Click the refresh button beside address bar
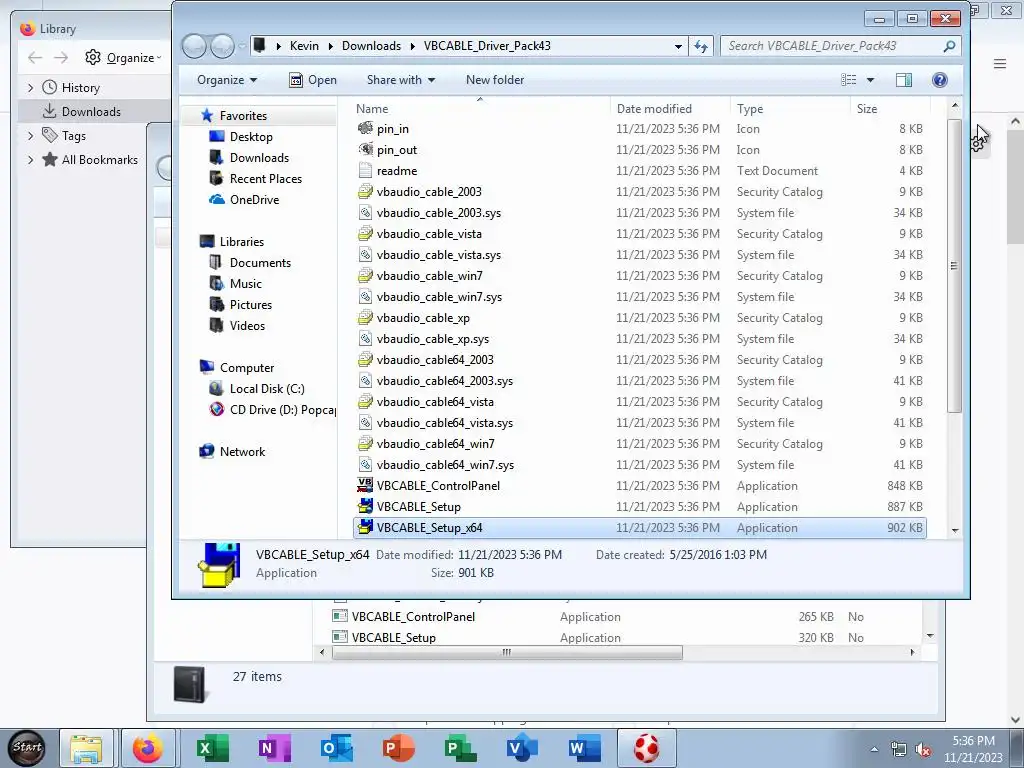 tap(701, 46)
